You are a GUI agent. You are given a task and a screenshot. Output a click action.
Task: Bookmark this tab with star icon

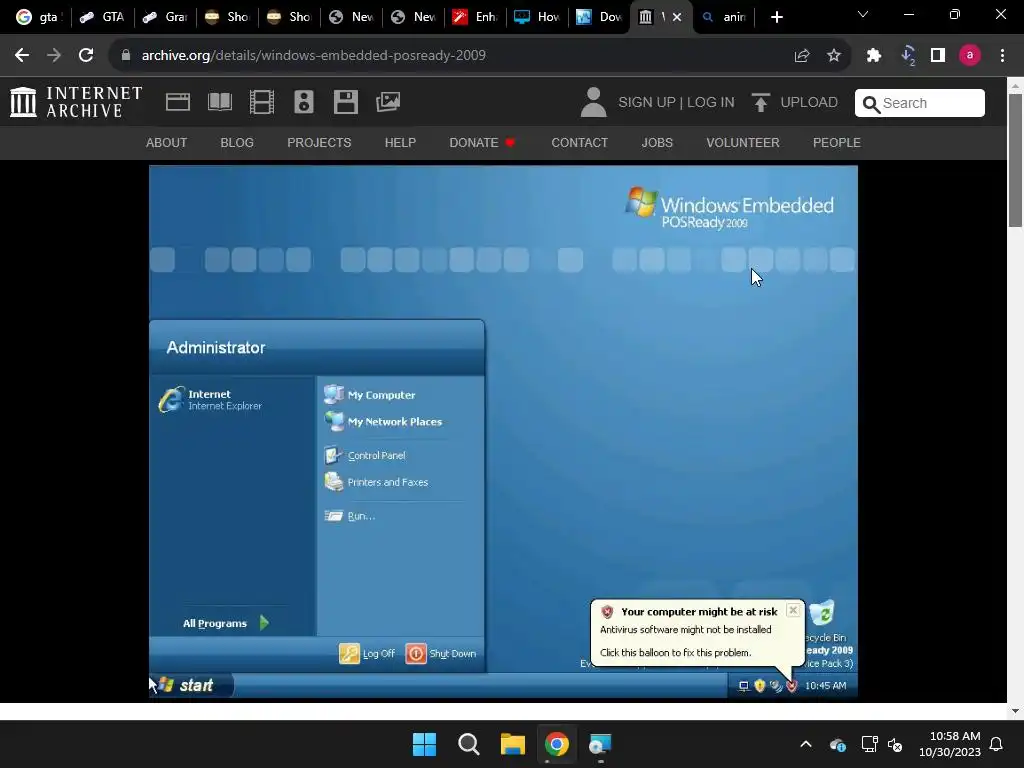point(834,56)
